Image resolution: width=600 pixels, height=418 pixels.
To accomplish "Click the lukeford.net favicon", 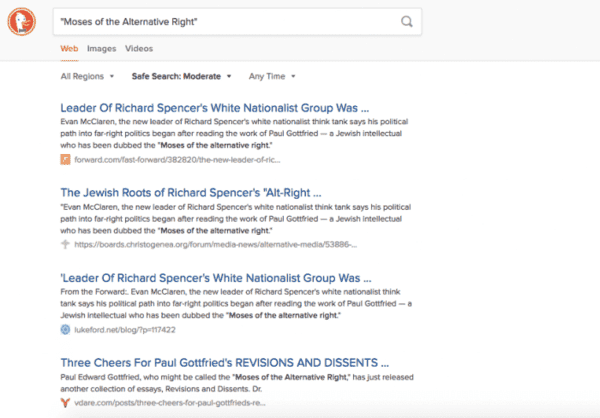I will point(65,328).
